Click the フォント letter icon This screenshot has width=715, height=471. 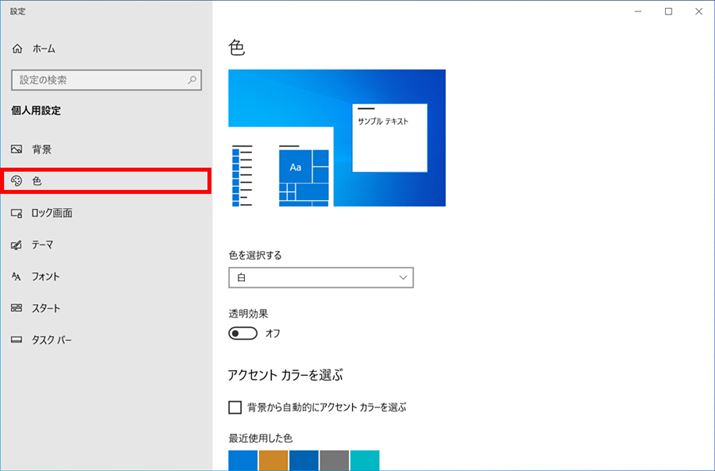(x=16, y=276)
